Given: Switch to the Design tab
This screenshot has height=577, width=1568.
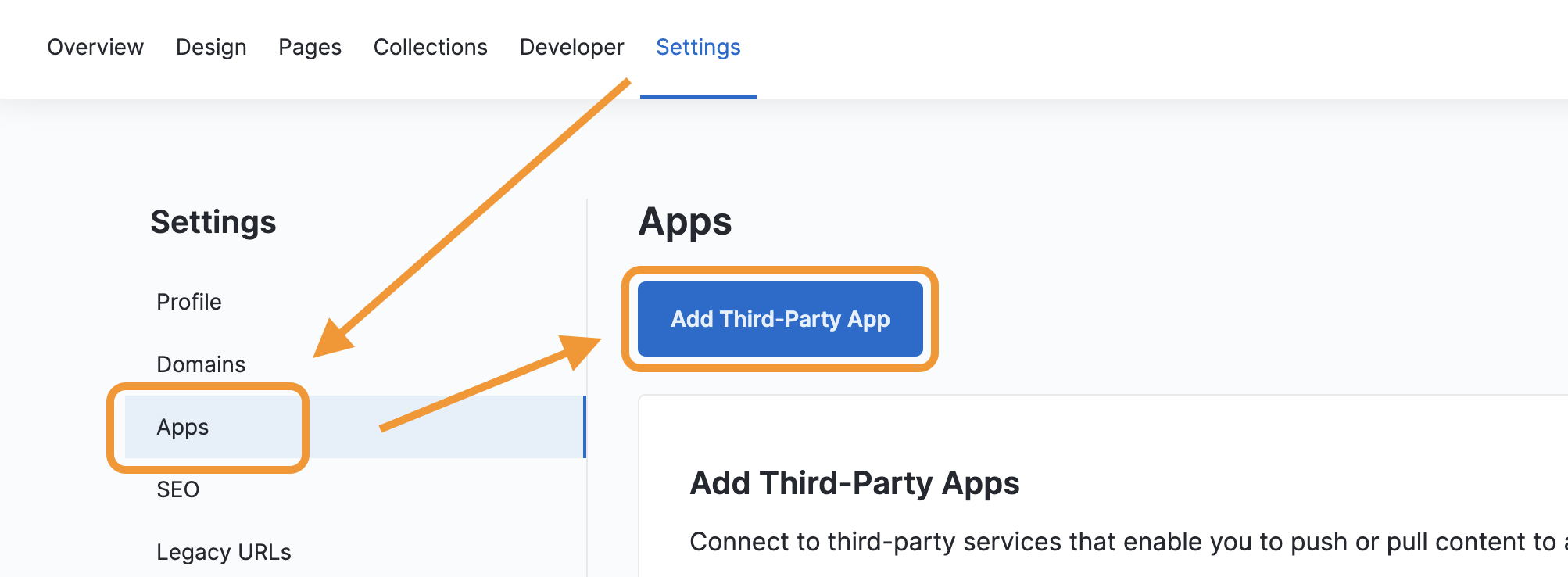Looking at the screenshot, I should pyautogui.click(x=211, y=47).
